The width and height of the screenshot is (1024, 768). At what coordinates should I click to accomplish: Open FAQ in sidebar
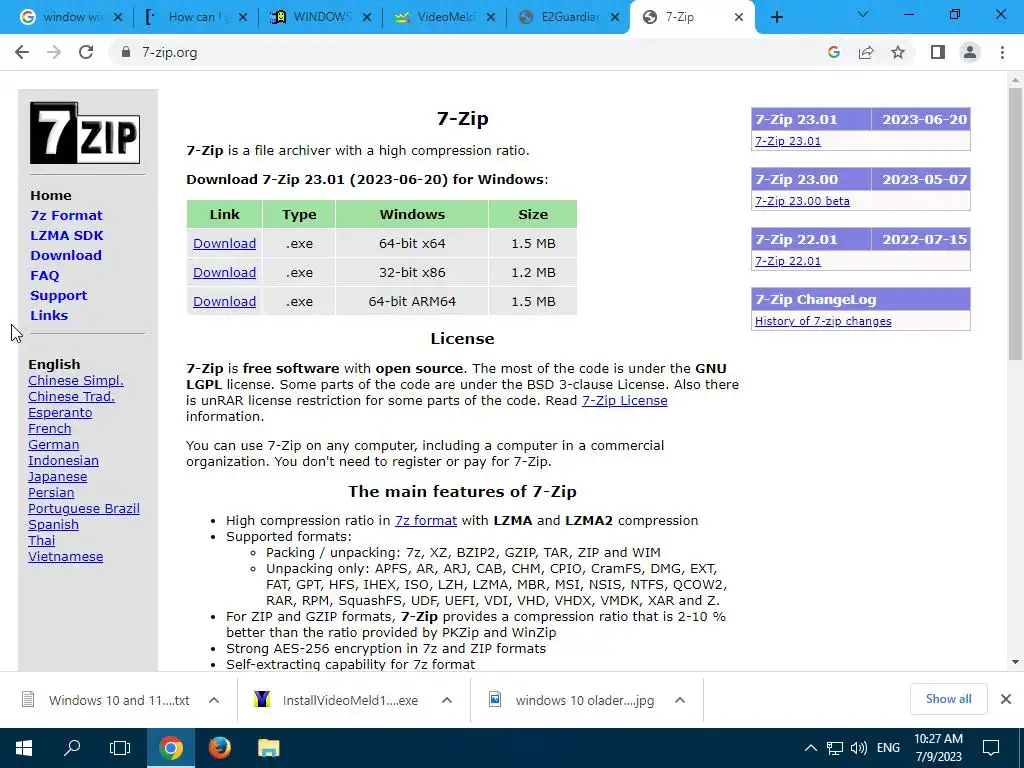(x=44, y=276)
